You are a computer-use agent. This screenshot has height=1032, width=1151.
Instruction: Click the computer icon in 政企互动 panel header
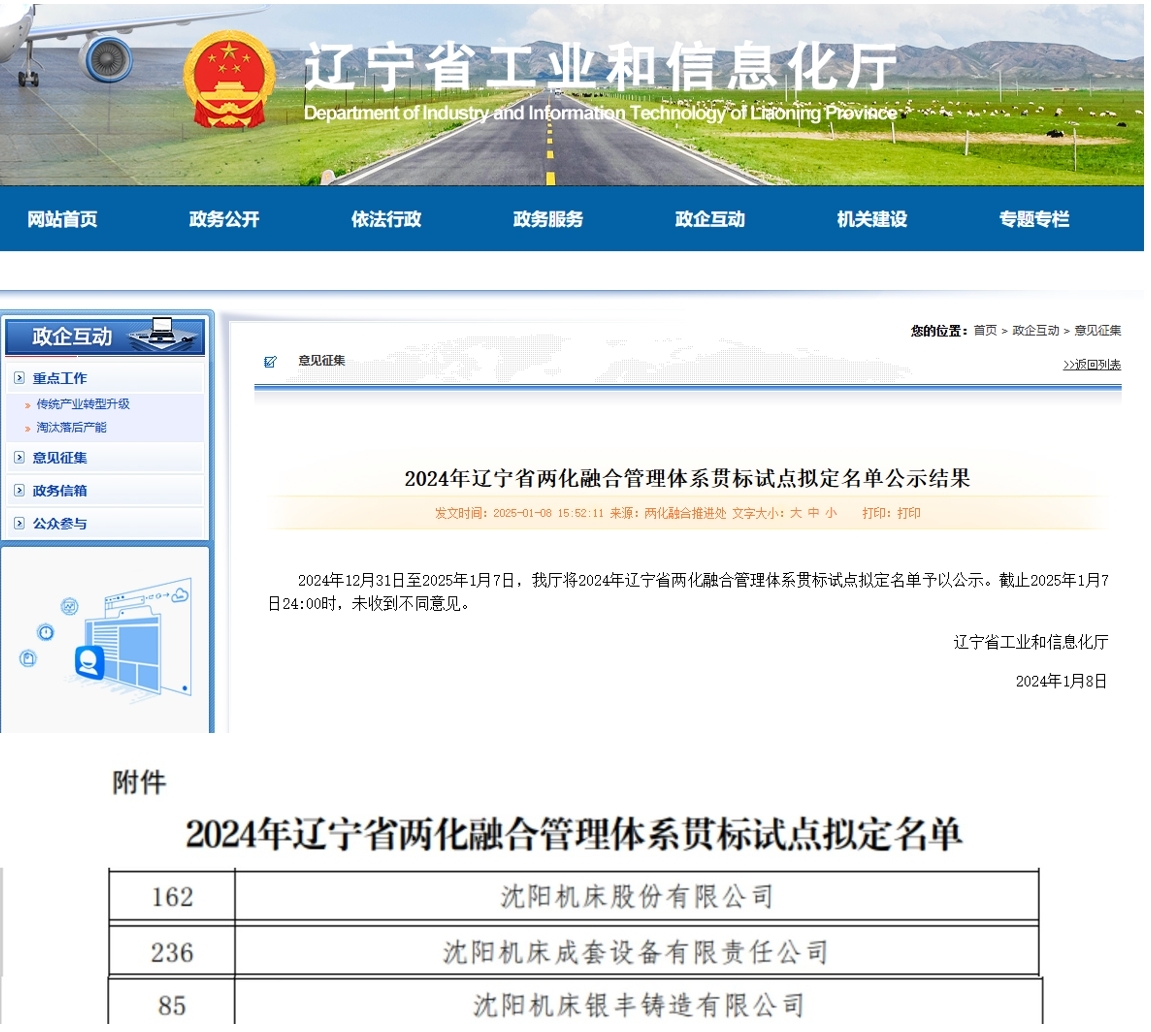(x=164, y=333)
